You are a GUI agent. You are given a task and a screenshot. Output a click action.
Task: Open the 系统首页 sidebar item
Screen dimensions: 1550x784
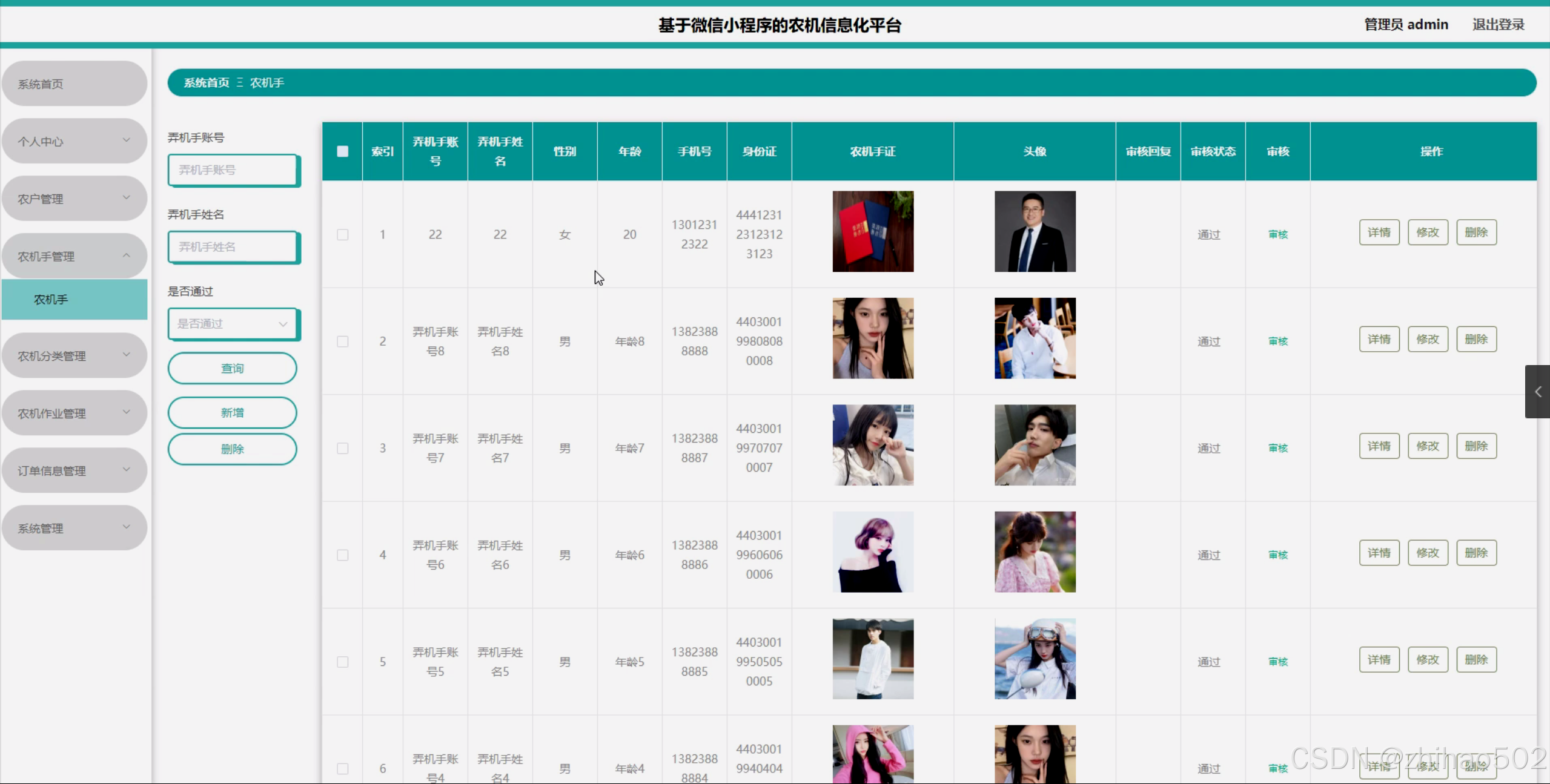pyautogui.click(x=74, y=84)
